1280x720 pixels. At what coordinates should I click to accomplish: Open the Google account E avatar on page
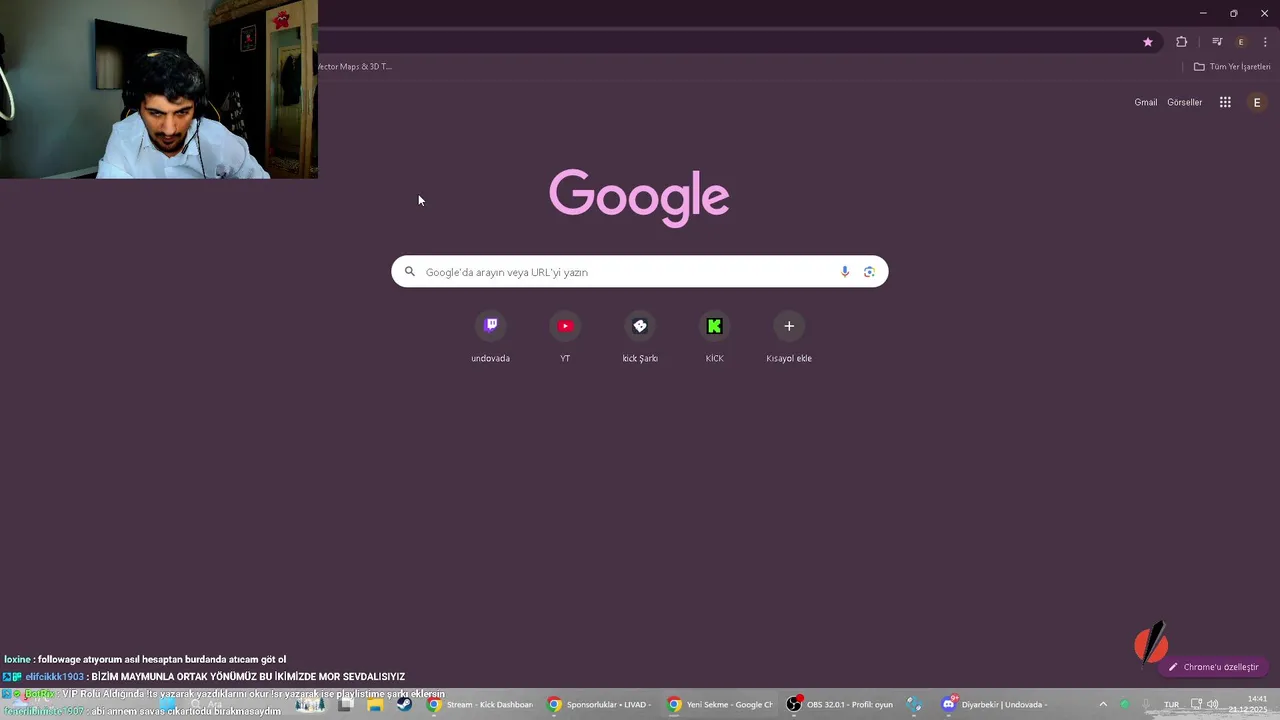click(x=1257, y=102)
